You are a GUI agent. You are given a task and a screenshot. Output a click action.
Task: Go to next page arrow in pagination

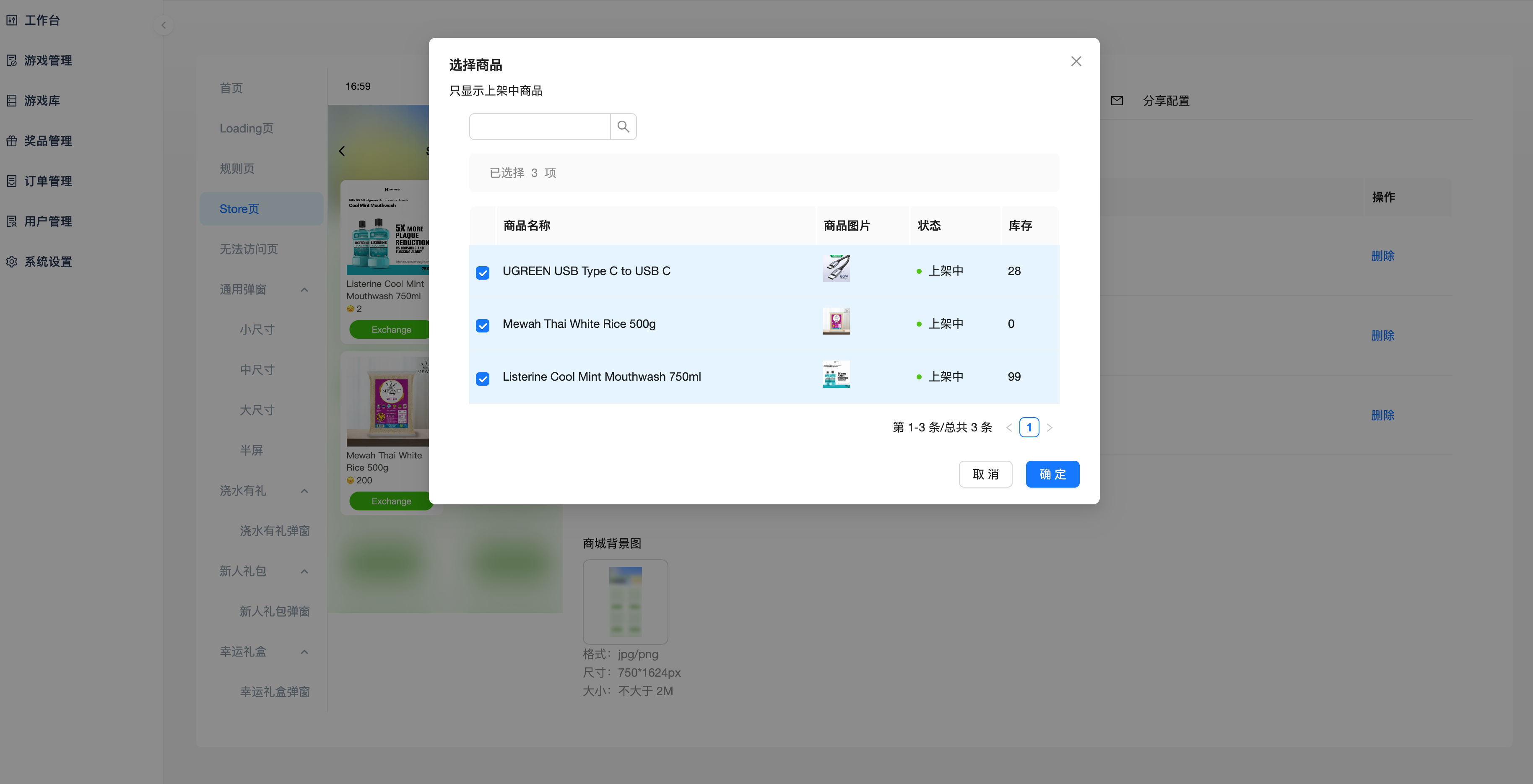click(1049, 427)
